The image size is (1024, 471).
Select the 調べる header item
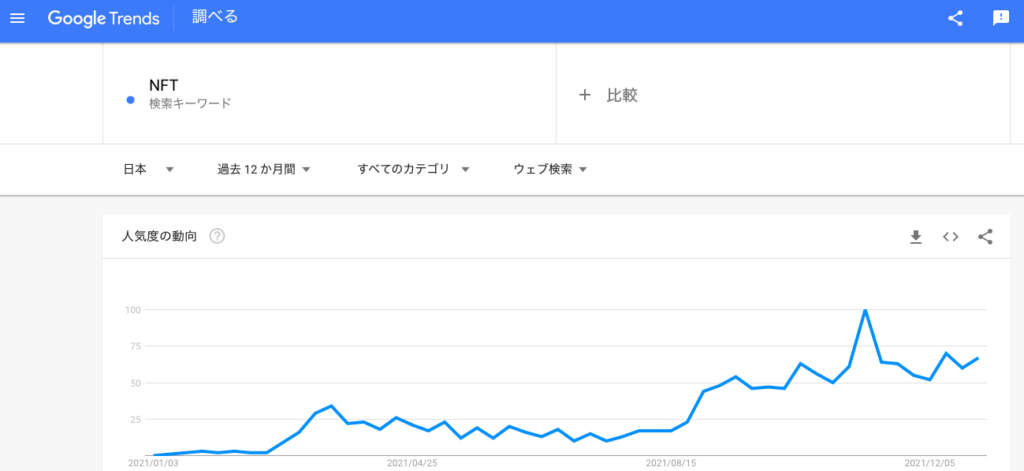[215, 17]
